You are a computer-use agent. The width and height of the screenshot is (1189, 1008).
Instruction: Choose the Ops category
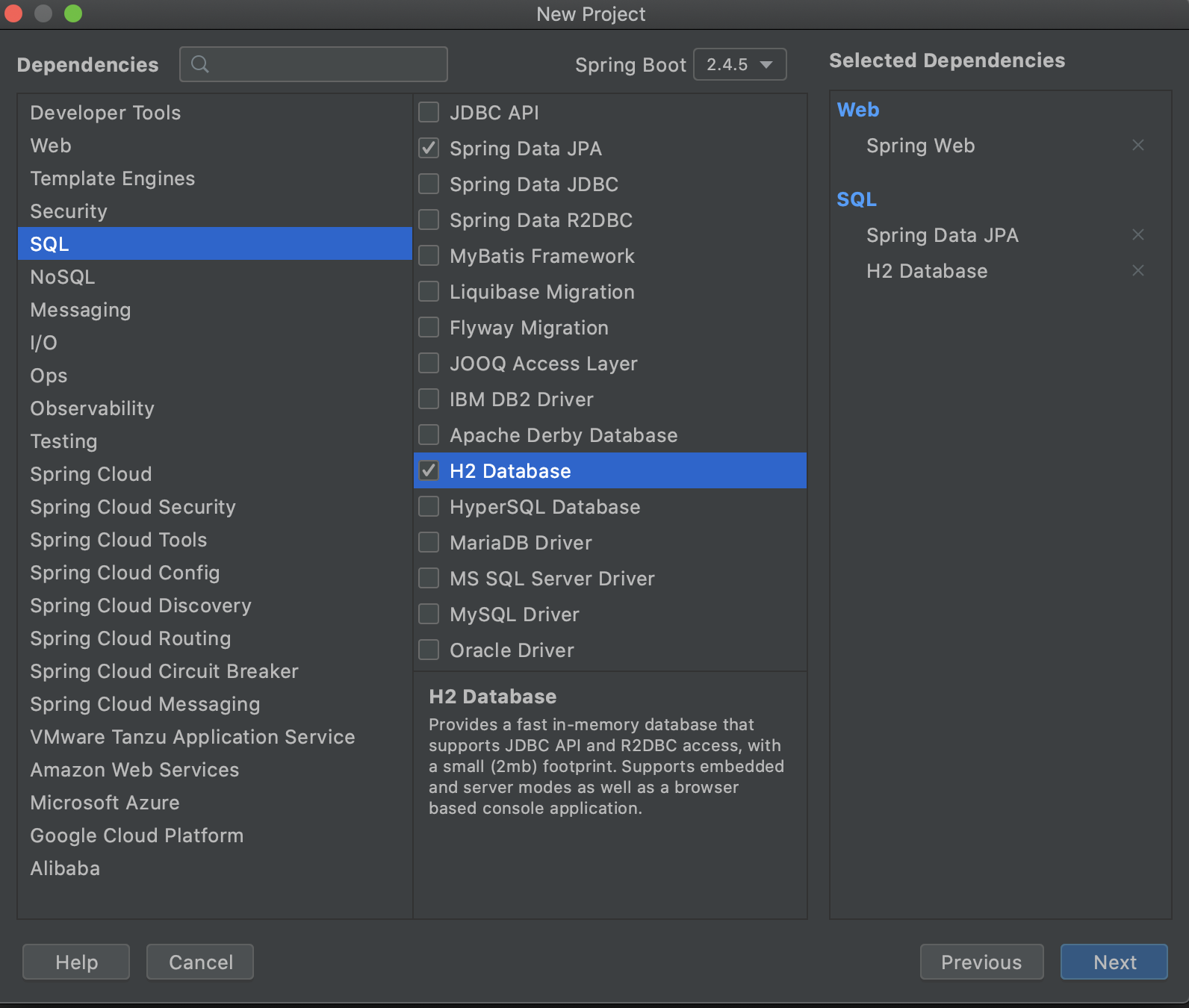point(215,375)
